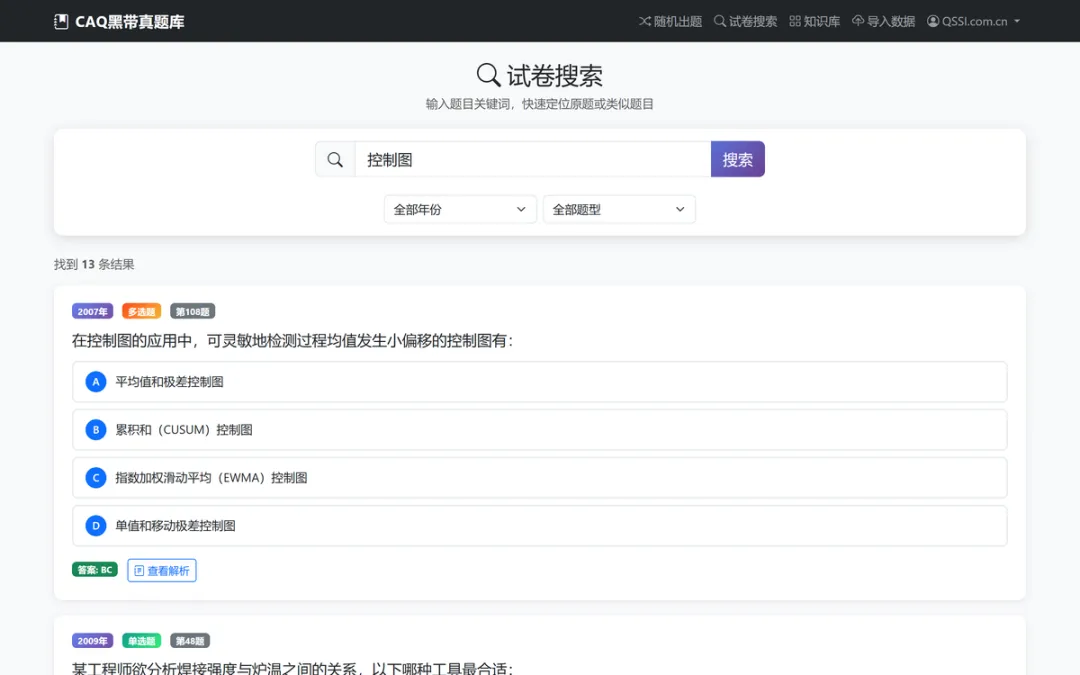Click the CAQ黑带真题库 book logo icon
The height and width of the screenshot is (675, 1080).
click(x=61, y=22)
